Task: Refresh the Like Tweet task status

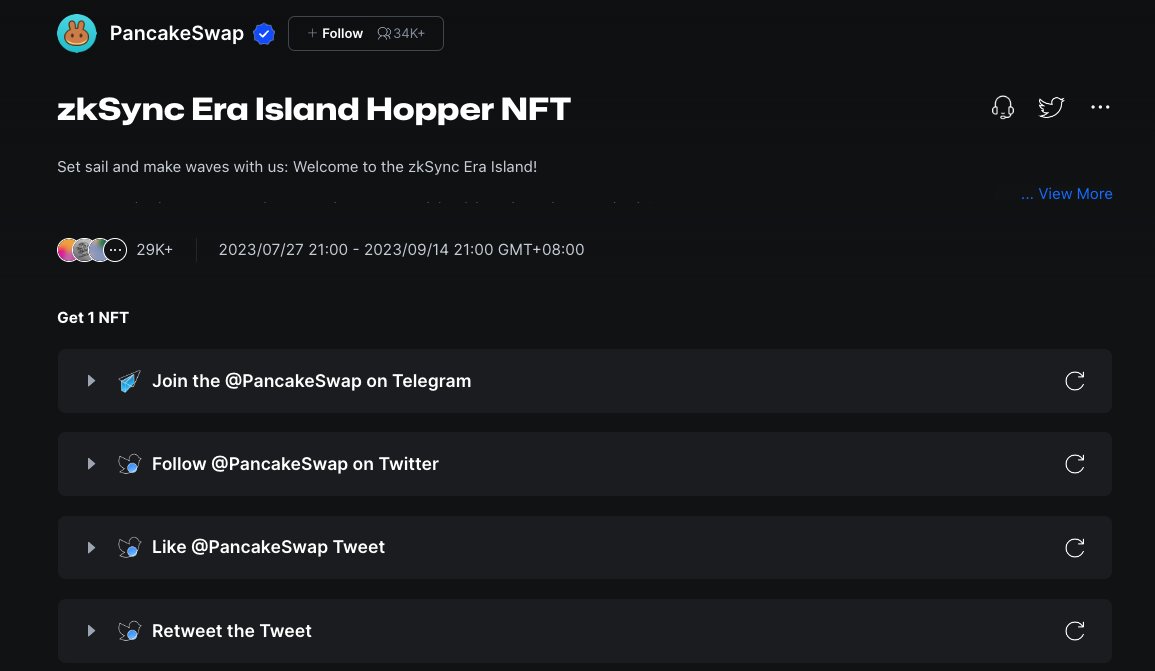Action: 1075,548
